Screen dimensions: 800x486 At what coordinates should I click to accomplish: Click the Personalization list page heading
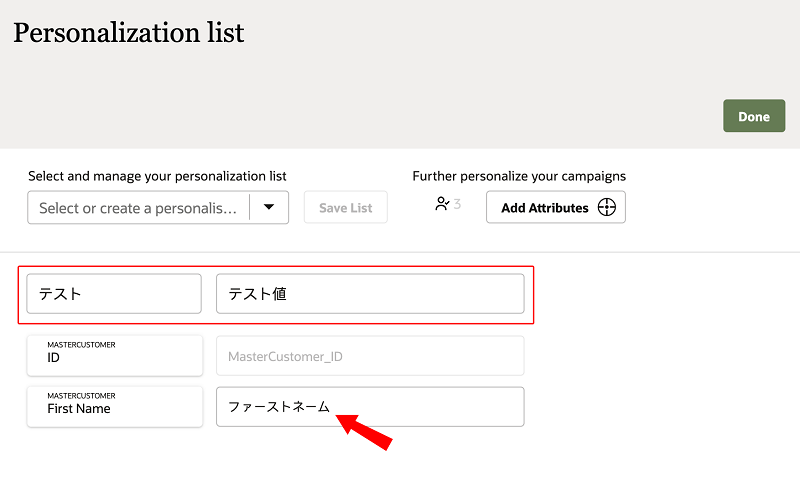coord(129,32)
